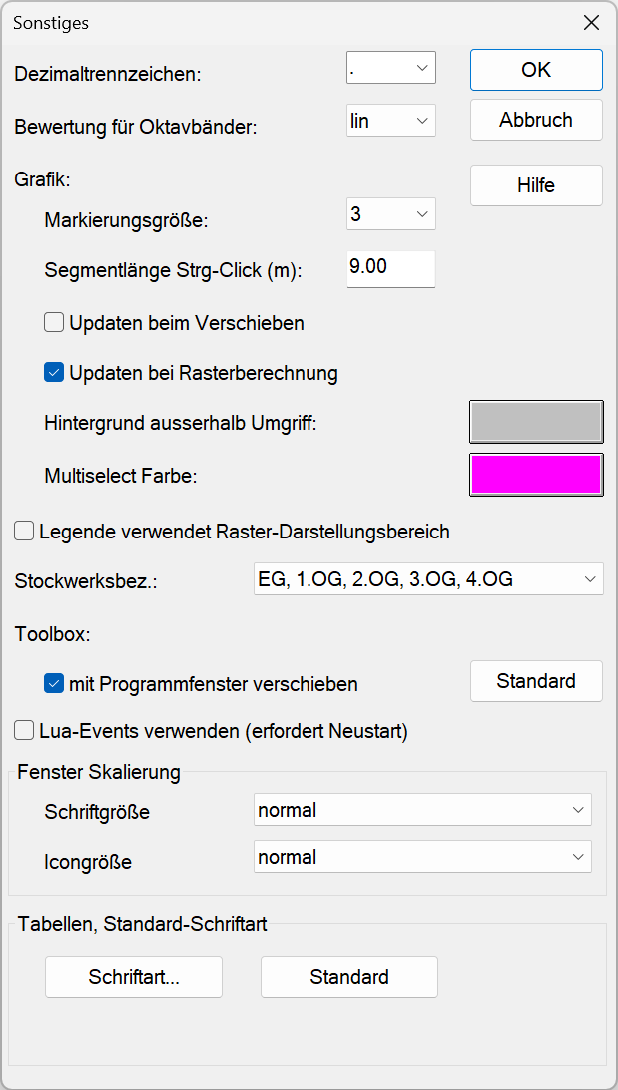Click the Toolbox Standard button
618x1090 pixels.
536,681
